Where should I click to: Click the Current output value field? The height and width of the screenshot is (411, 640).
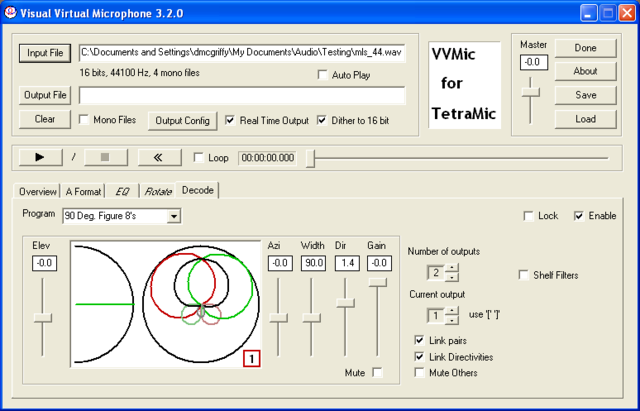436,315
